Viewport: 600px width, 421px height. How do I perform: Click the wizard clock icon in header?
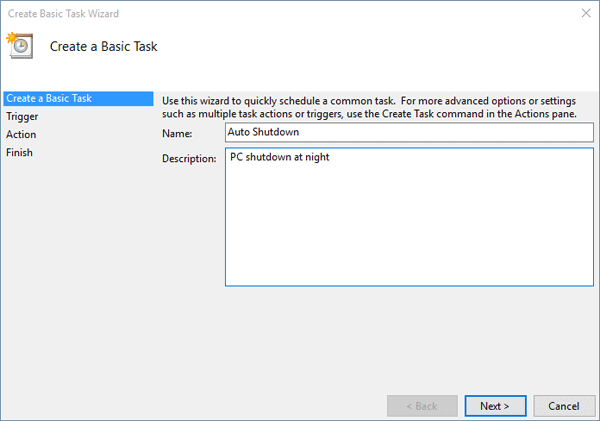[20, 45]
